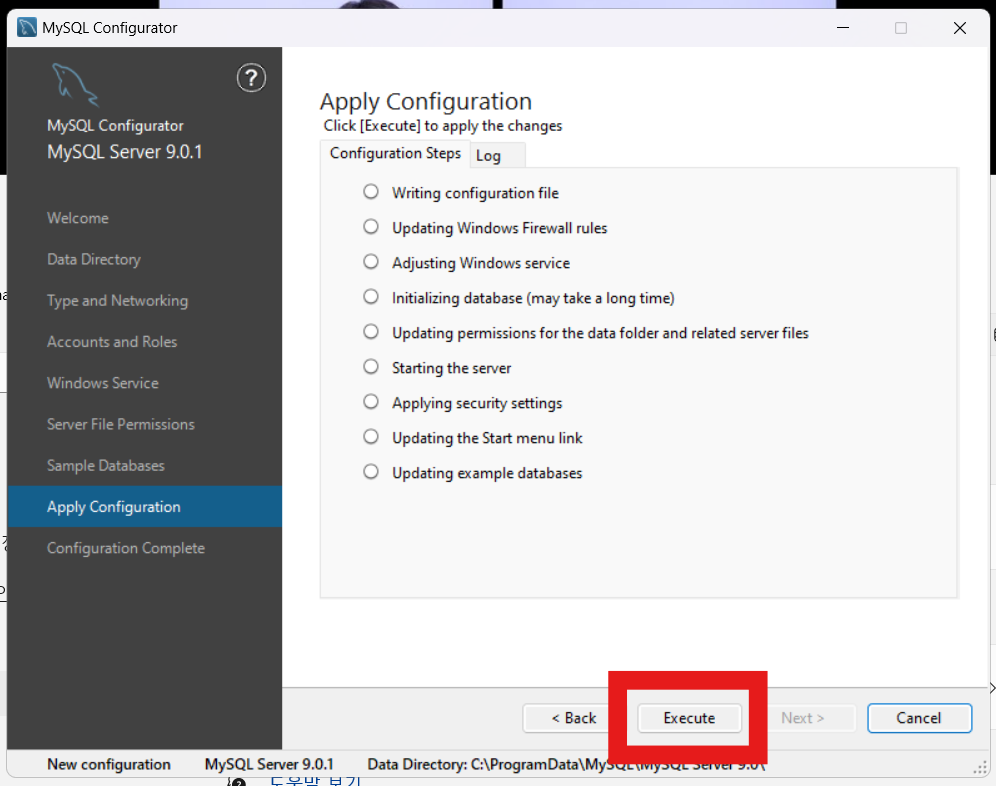Image resolution: width=996 pixels, height=786 pixels.
Task: Go to Server File Permissions step
Action: 121,424
